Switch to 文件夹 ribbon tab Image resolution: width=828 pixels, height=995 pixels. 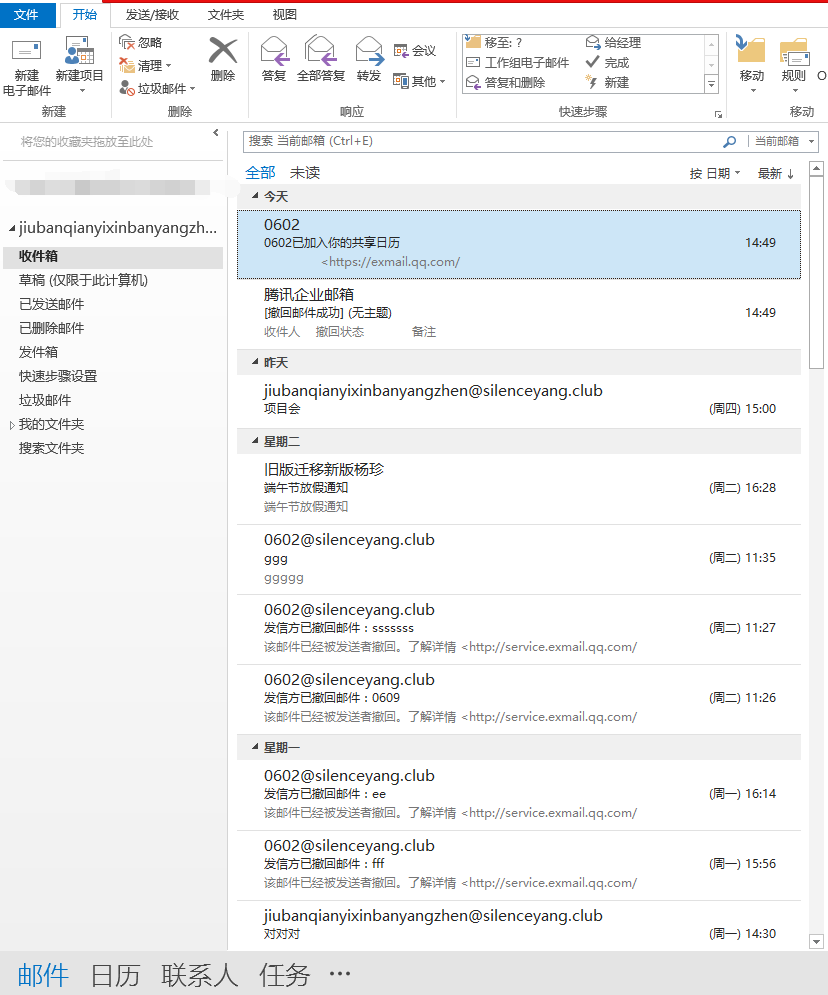226,15
